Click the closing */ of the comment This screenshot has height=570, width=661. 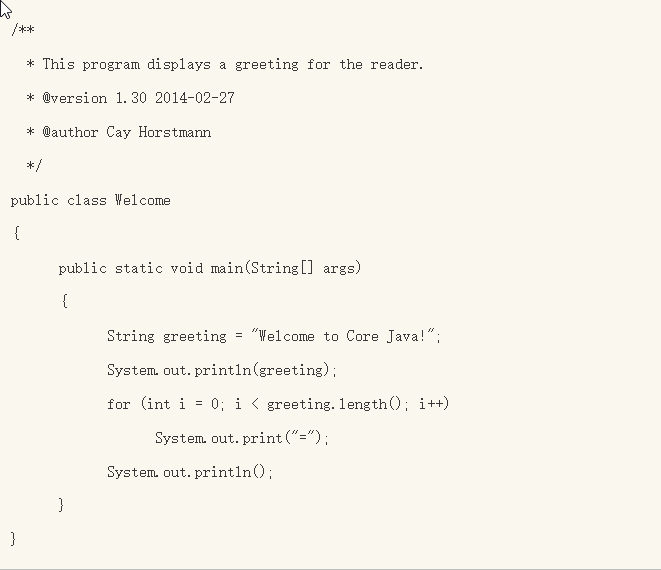click(x=34, y=165)
